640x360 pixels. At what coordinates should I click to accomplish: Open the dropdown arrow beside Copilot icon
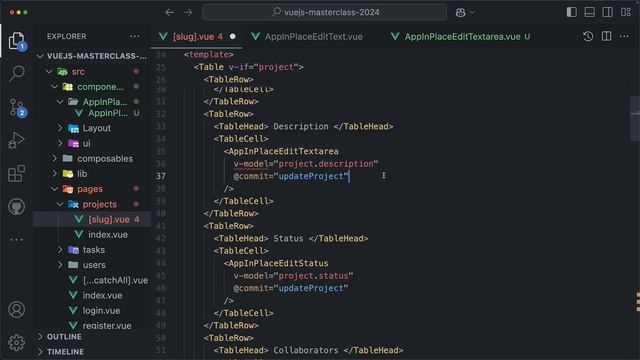[473, 13]
